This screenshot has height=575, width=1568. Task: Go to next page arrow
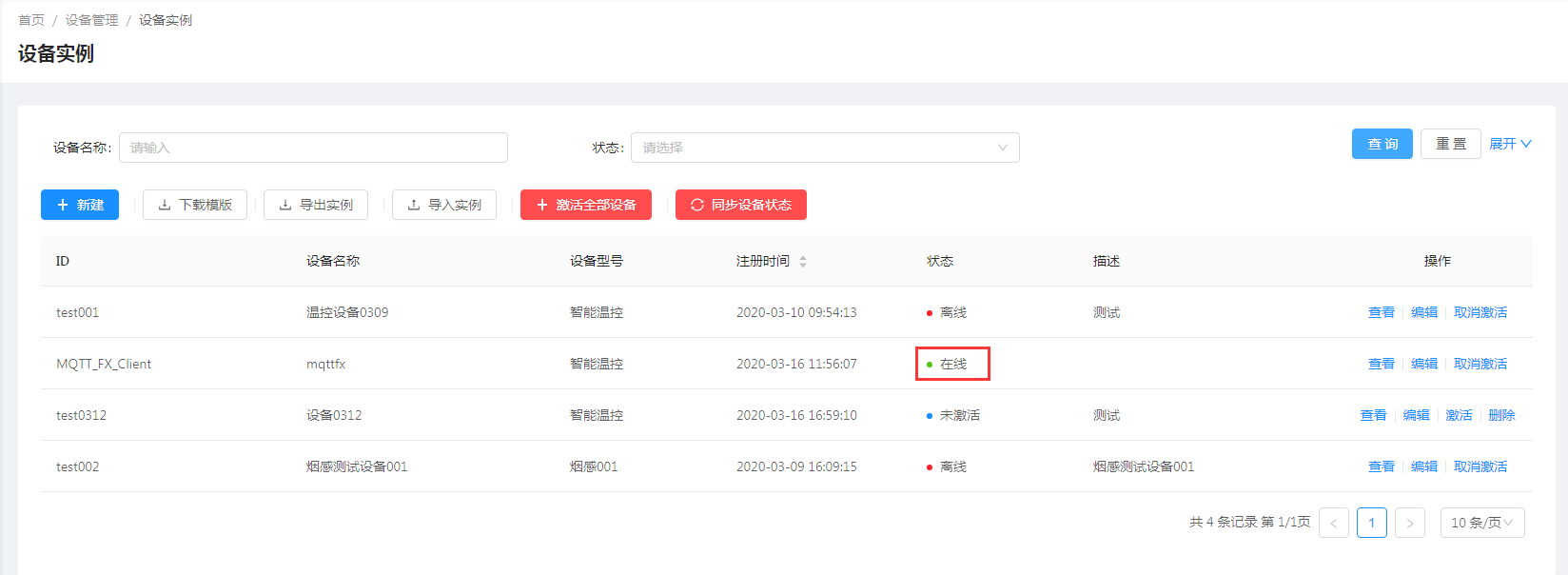[1409, 523]
